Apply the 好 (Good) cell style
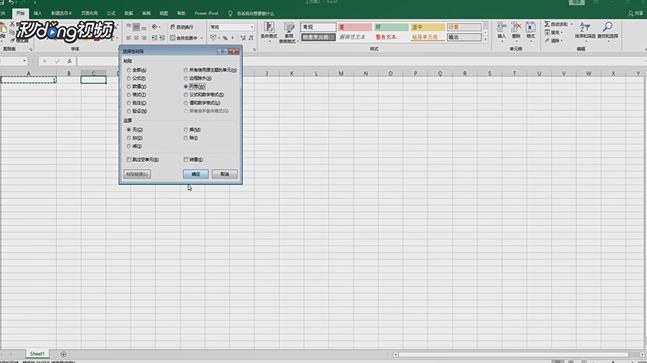 [x=391, y=27]
